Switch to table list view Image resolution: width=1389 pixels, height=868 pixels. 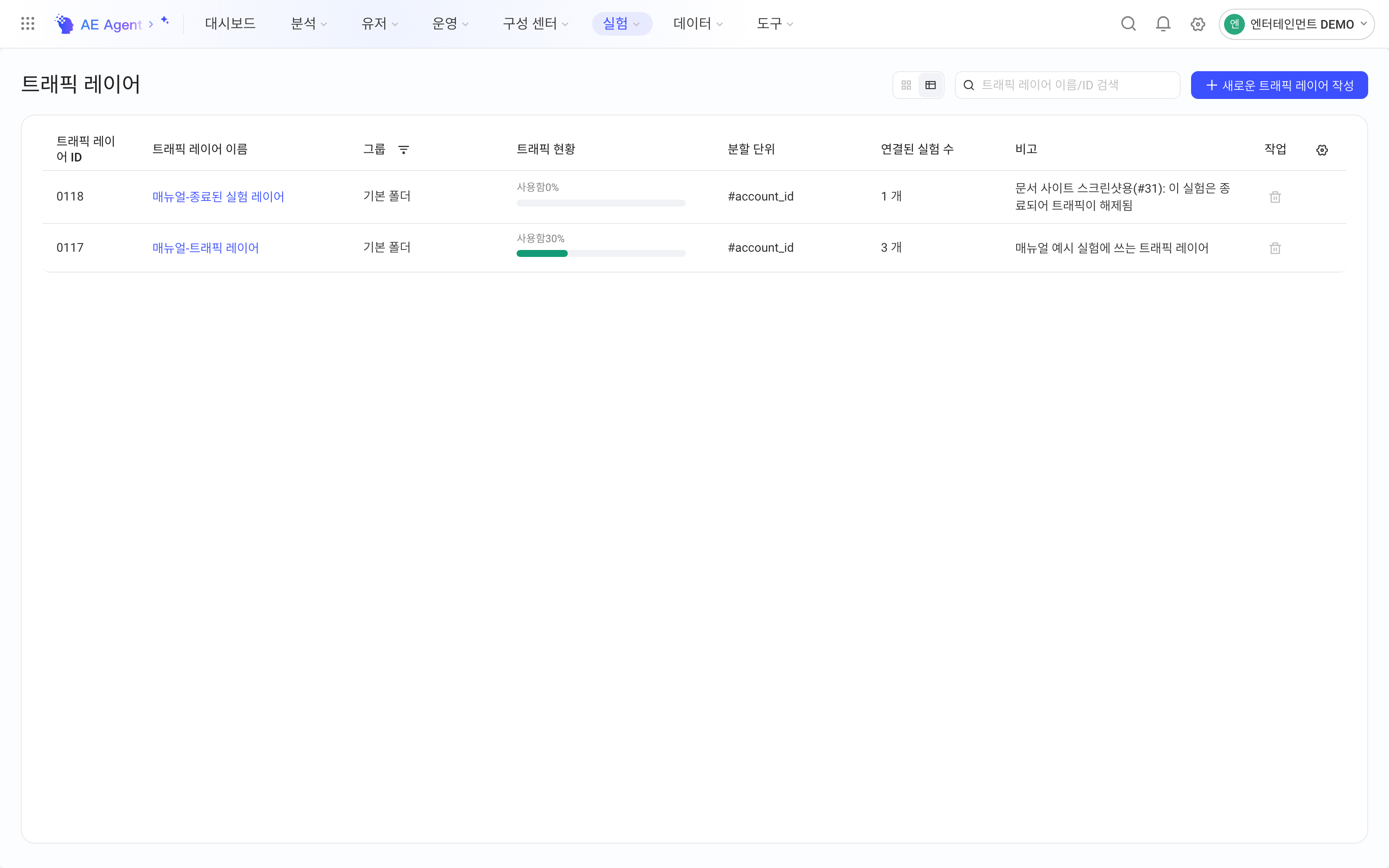[x=930, y=85]
